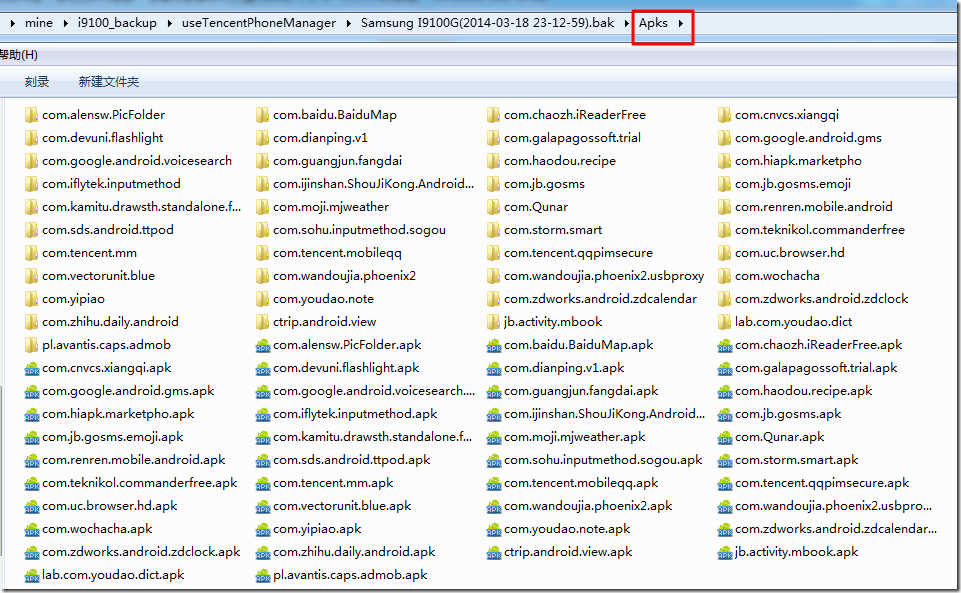Expand the arrow after useTencentPhoneManager breadcrumb
This screenshot has width=961, height=593.
[349, 23]
